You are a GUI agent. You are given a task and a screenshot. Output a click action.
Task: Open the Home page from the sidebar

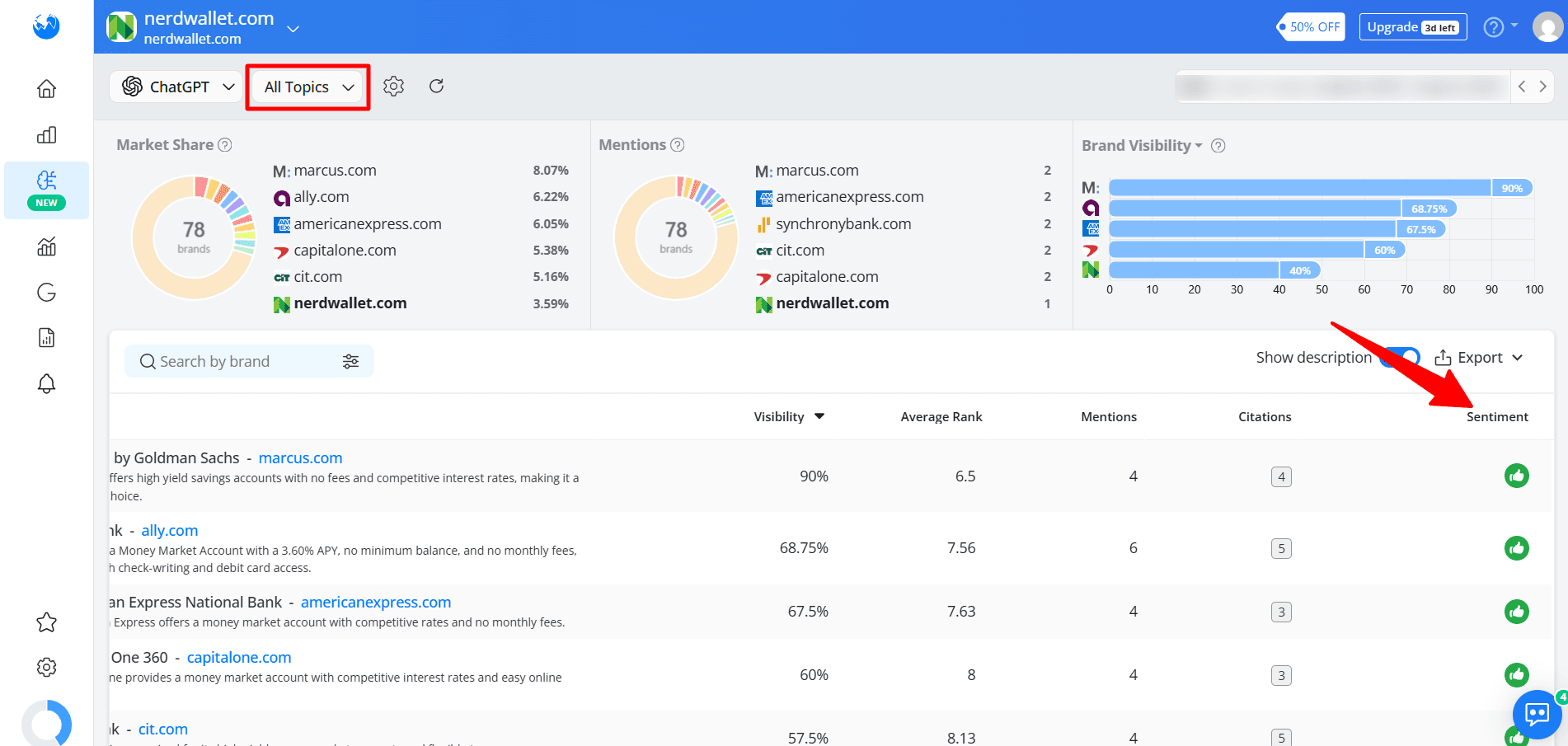pyautogui.click(x=46, y=89)
